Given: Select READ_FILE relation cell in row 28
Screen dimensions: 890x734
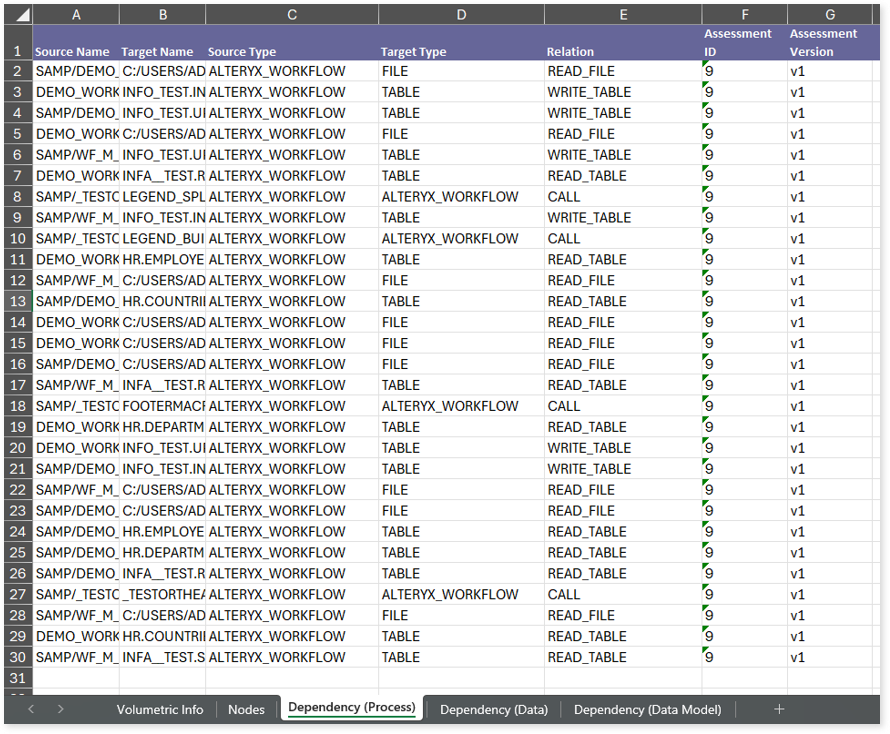Looking at the screenshot, I should (x=623, y=615).
